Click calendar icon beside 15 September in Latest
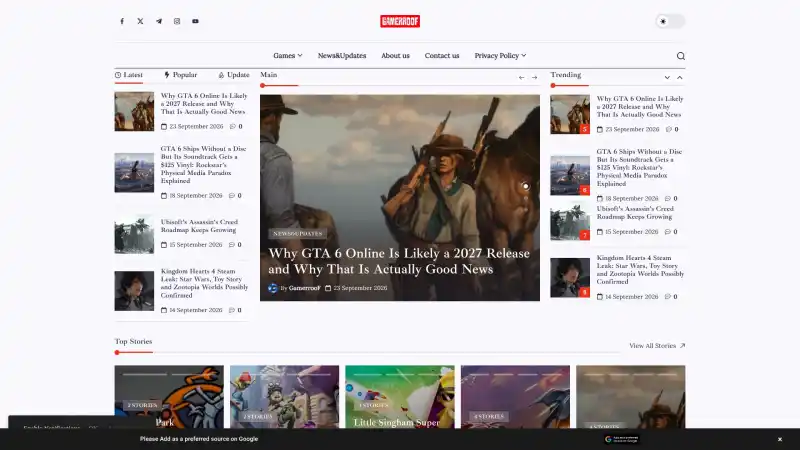Image resolution: width=800 pixels, height=450 pixels. [x=164, y=245]
